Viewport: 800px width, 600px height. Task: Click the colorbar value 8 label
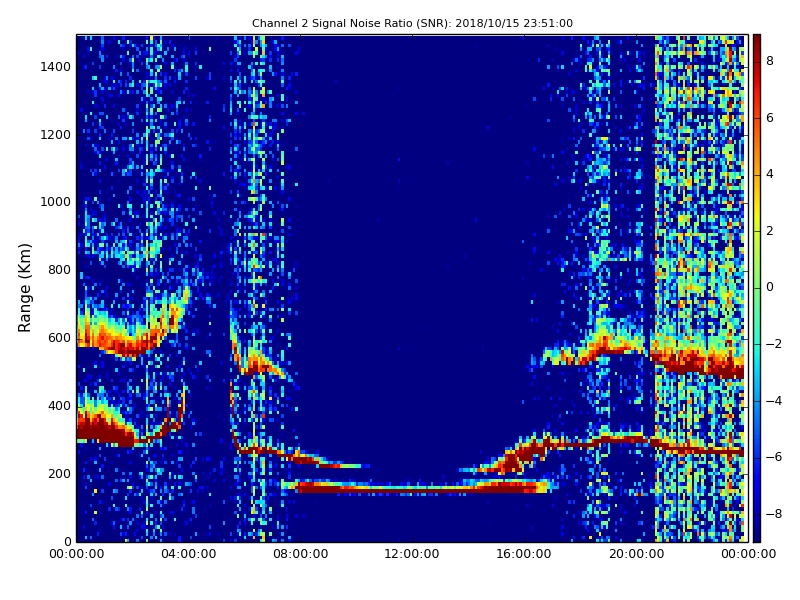tap(770, 61)
